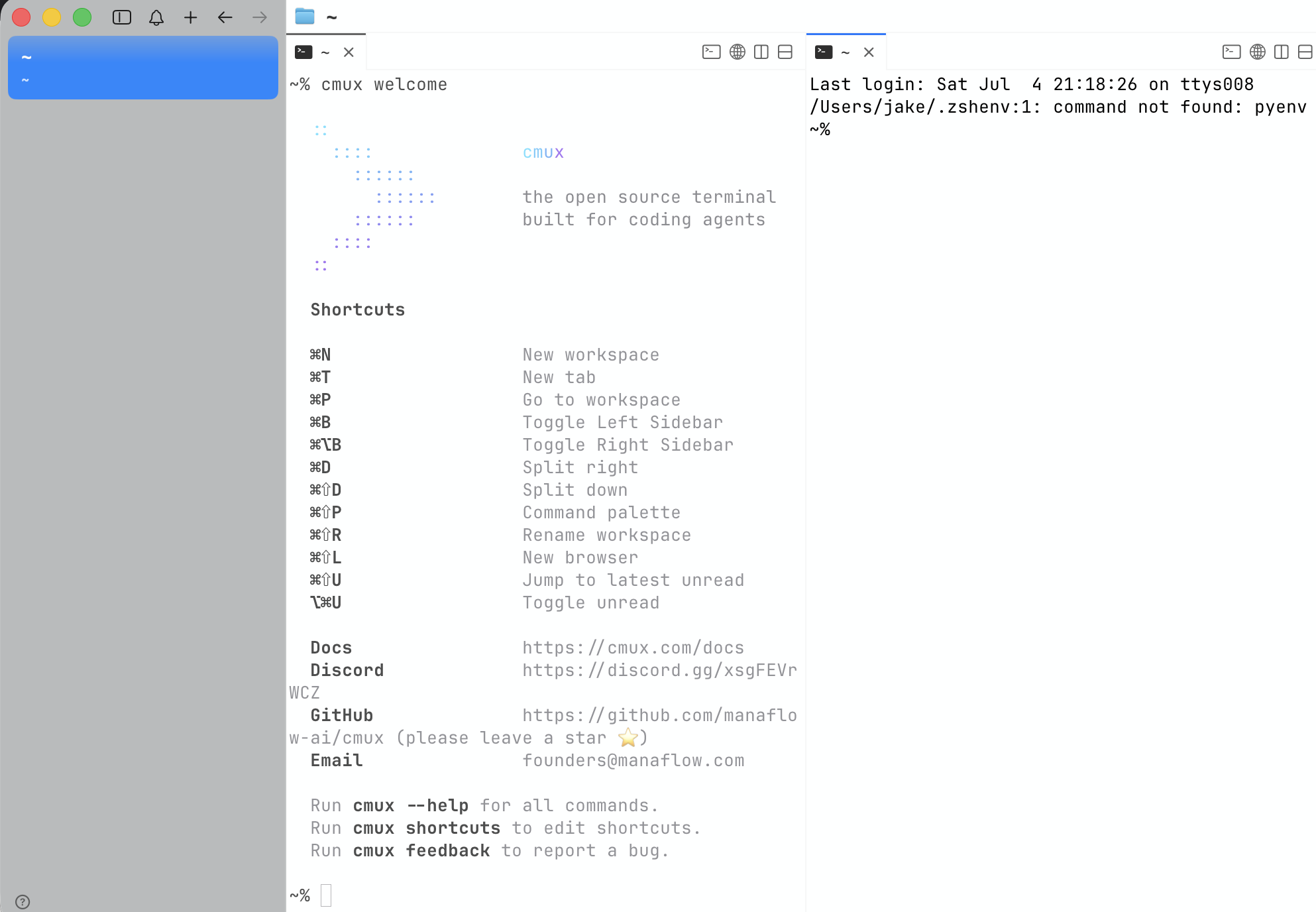Open the Discord invite link
Image resolution: width=1316 pixels, height=912 pixels.
coord(660,670)
